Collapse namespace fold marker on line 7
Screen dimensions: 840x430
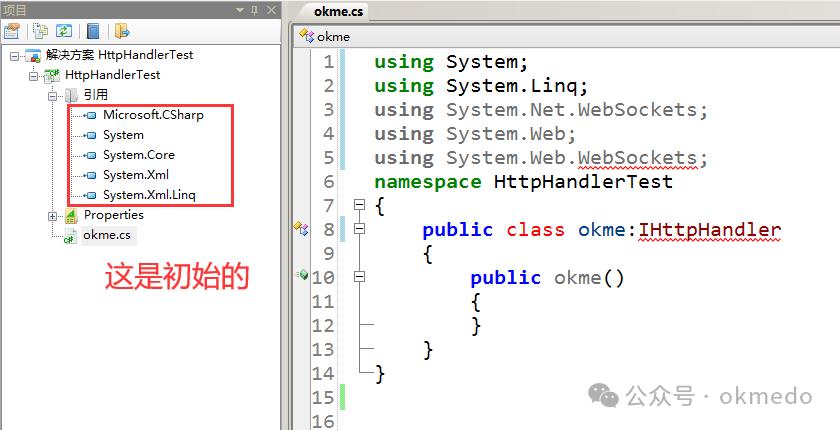(x=359, y=205)
